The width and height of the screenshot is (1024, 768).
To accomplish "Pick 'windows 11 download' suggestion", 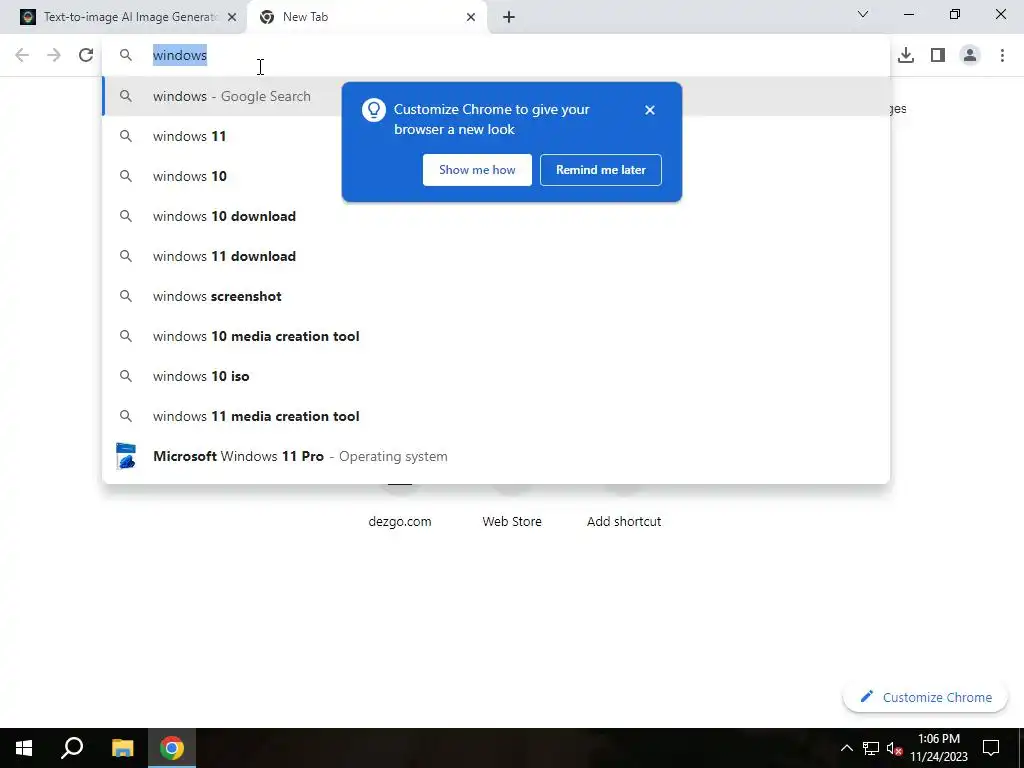I will (x=496, y=256).
